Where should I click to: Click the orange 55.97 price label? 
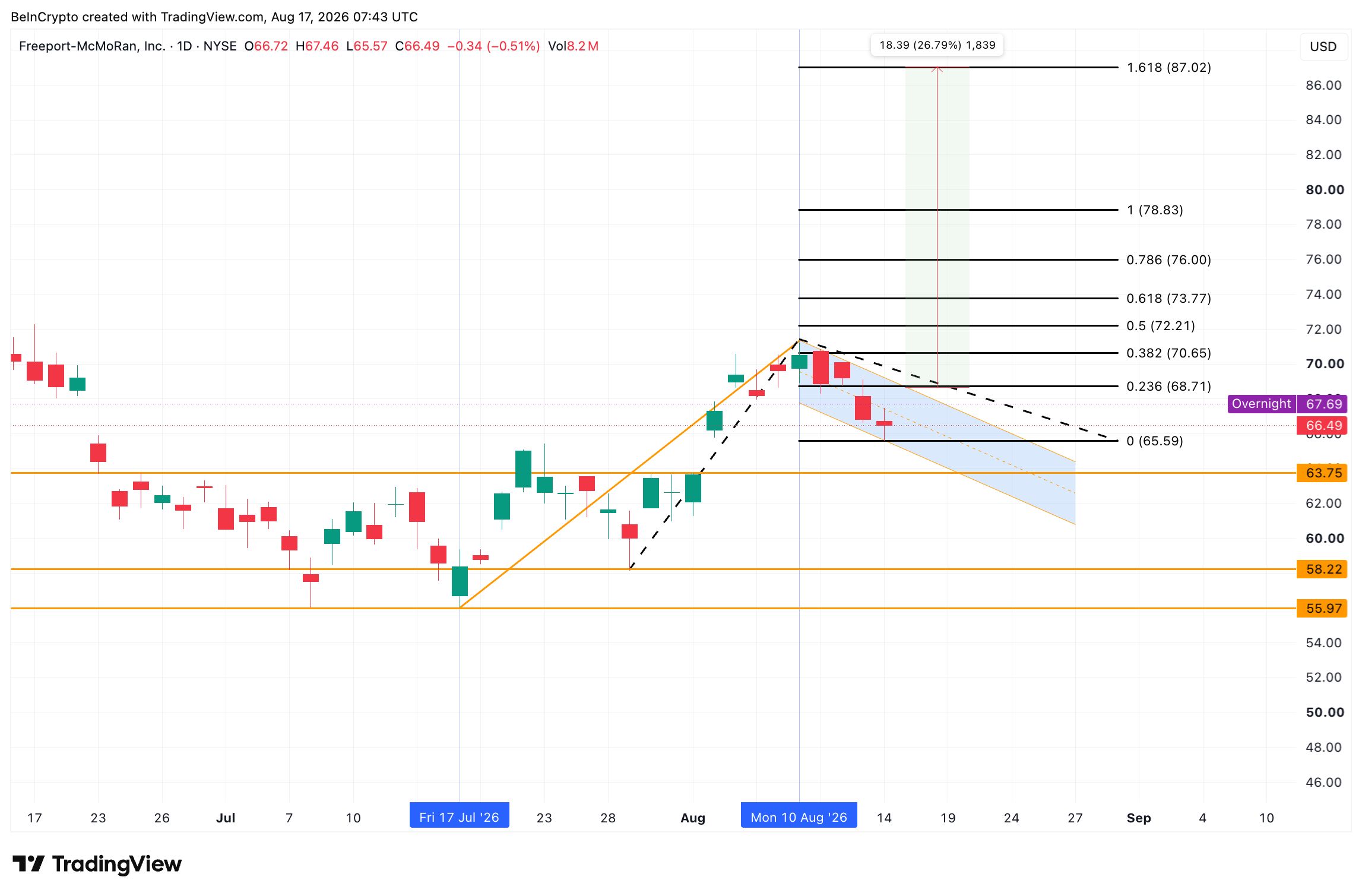tap(1323, 608)
